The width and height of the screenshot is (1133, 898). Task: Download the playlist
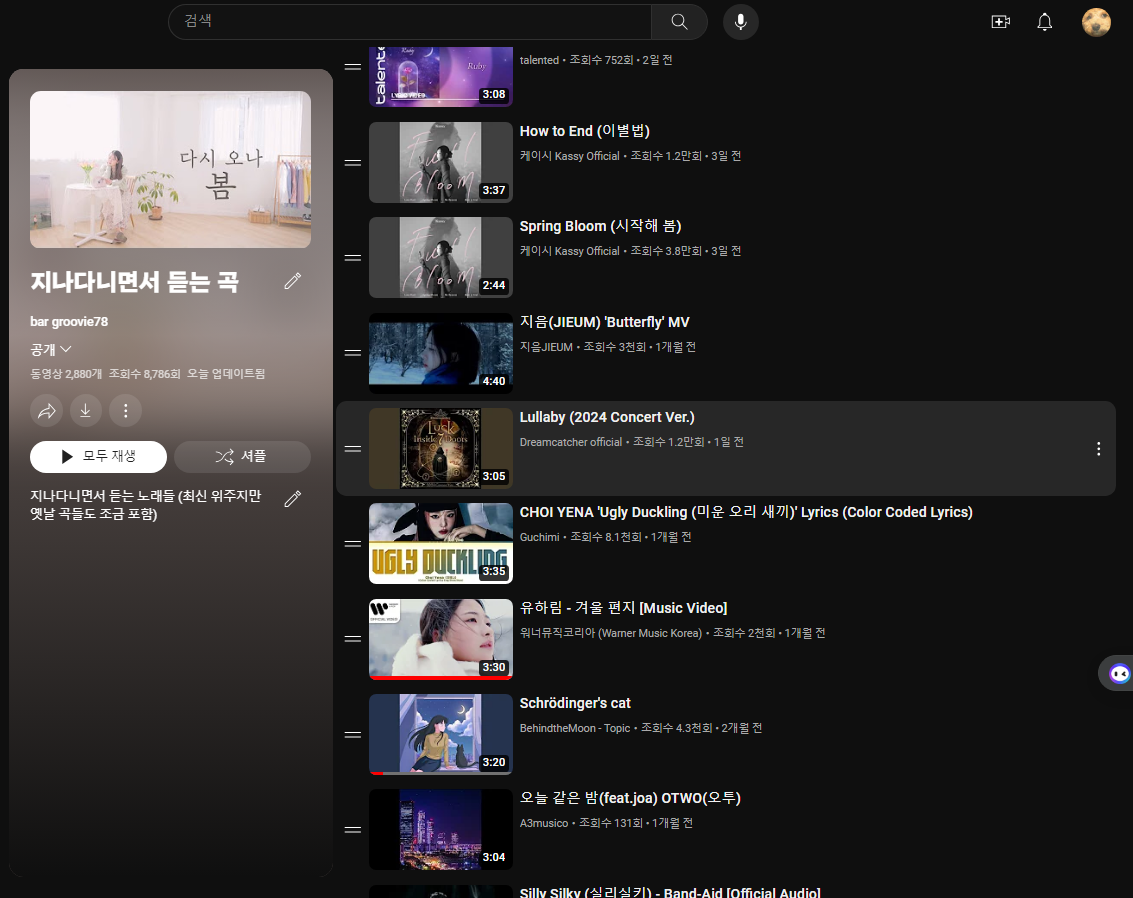point(85,411)
